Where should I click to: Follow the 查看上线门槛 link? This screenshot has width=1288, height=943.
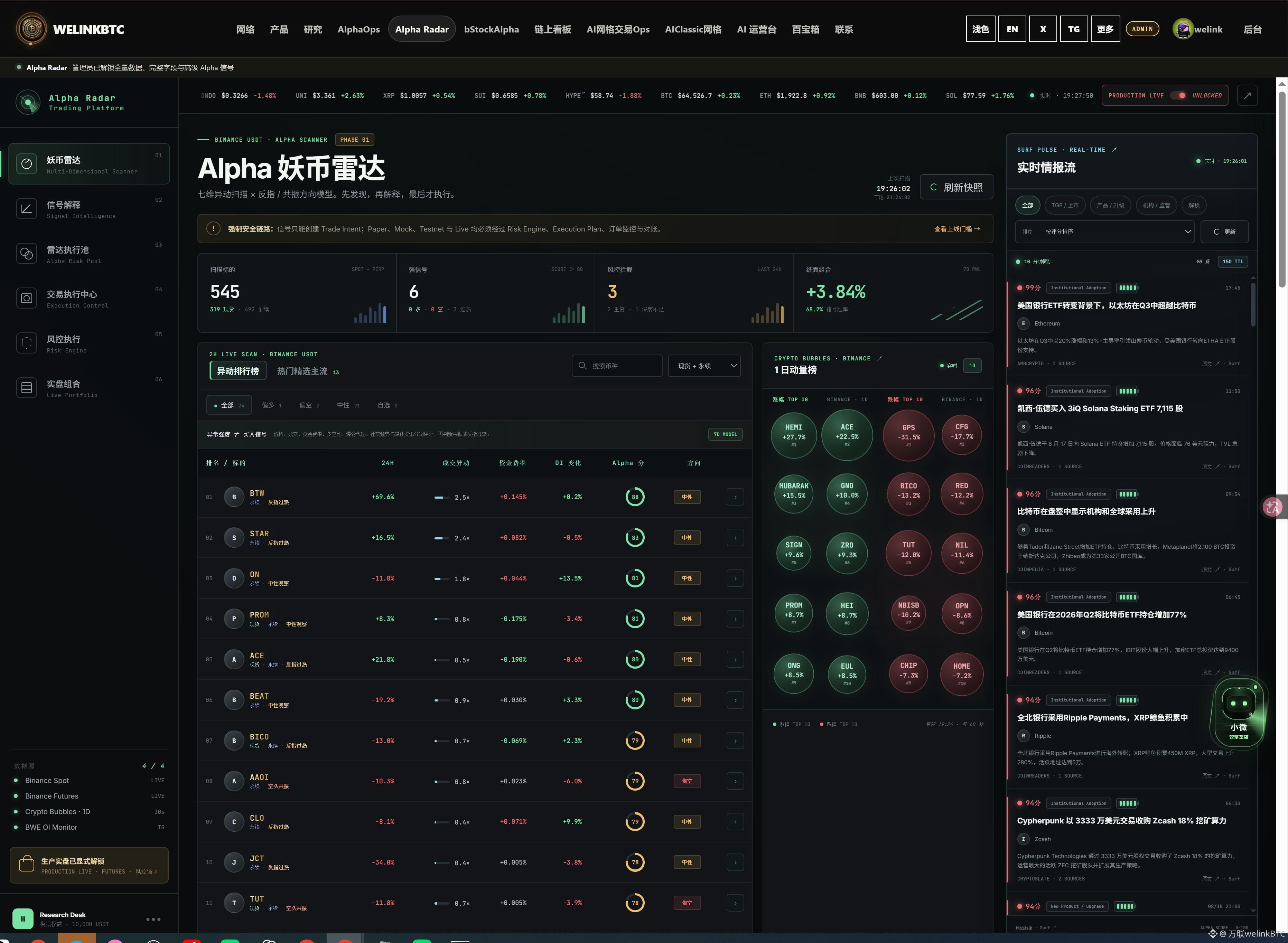[x=957, y=229]
